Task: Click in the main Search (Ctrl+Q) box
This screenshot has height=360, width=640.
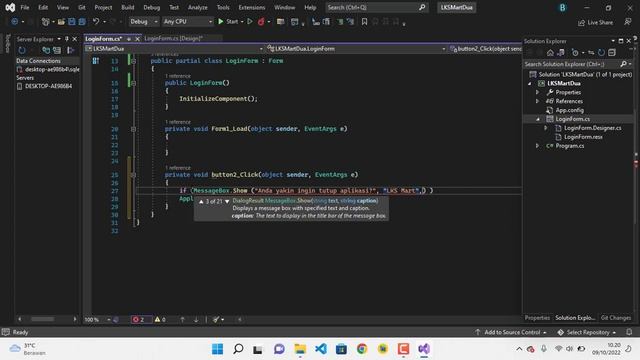Action: pos(376,7)
